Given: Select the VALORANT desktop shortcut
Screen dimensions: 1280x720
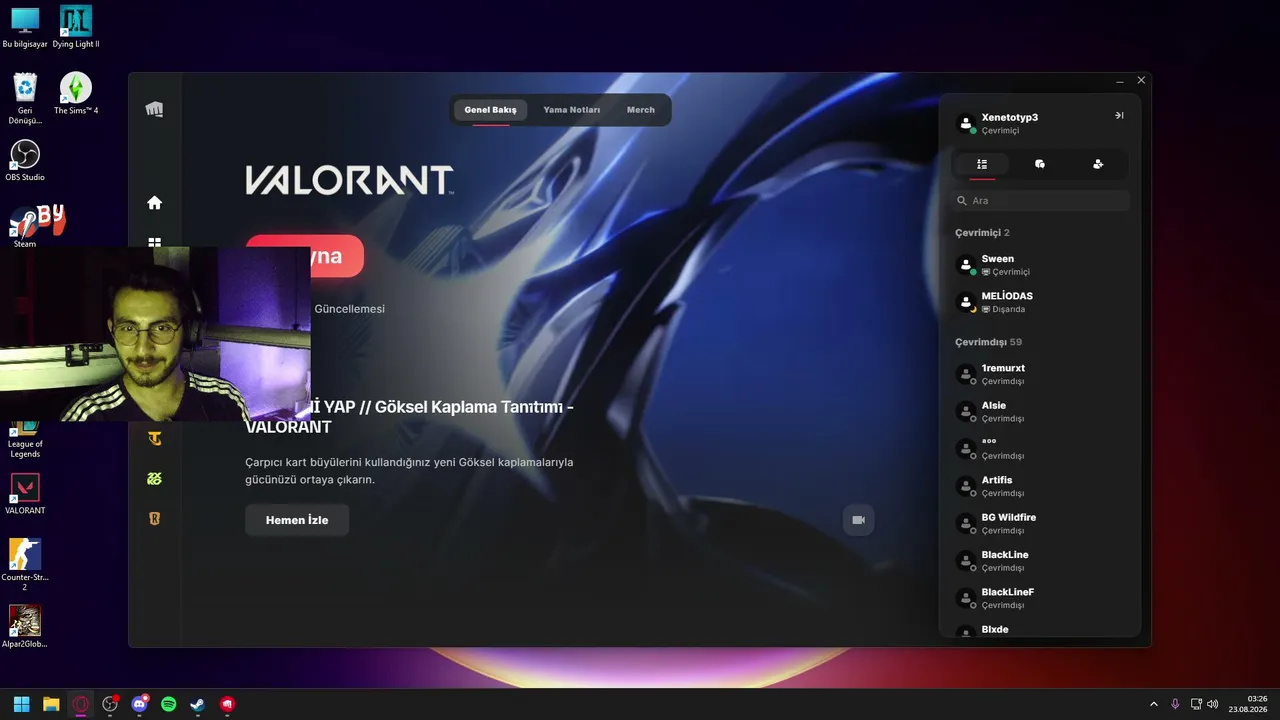Looking at the screenshot, I should click(x=25, y=494).
